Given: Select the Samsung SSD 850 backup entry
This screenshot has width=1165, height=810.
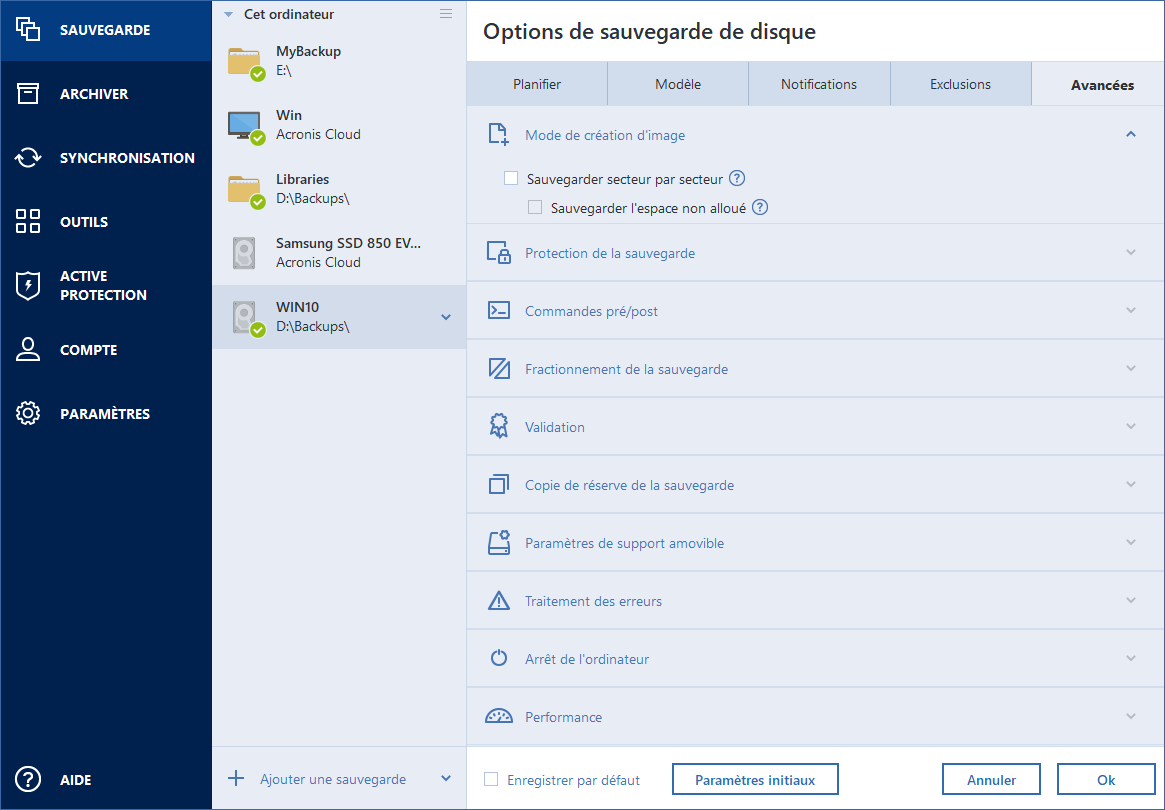Looking at the screenshot, I should [338, 253].
